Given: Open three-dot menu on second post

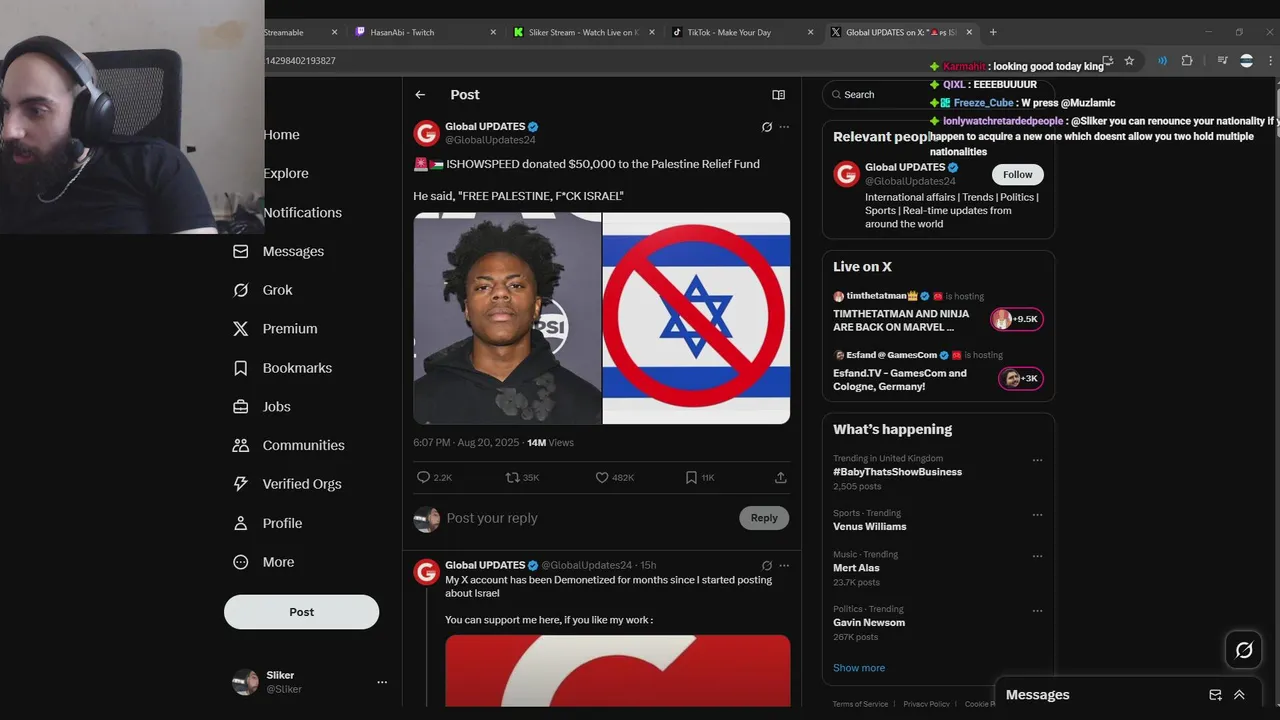Looking at the screenshot, I should (784, 566).
